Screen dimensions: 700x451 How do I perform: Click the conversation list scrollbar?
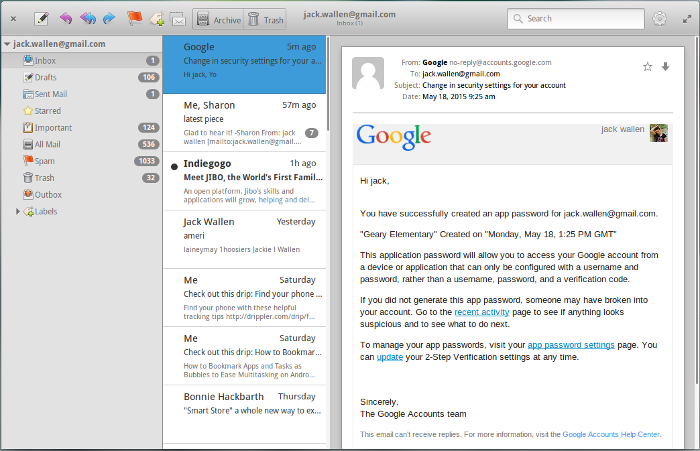(x=328, y=85)
